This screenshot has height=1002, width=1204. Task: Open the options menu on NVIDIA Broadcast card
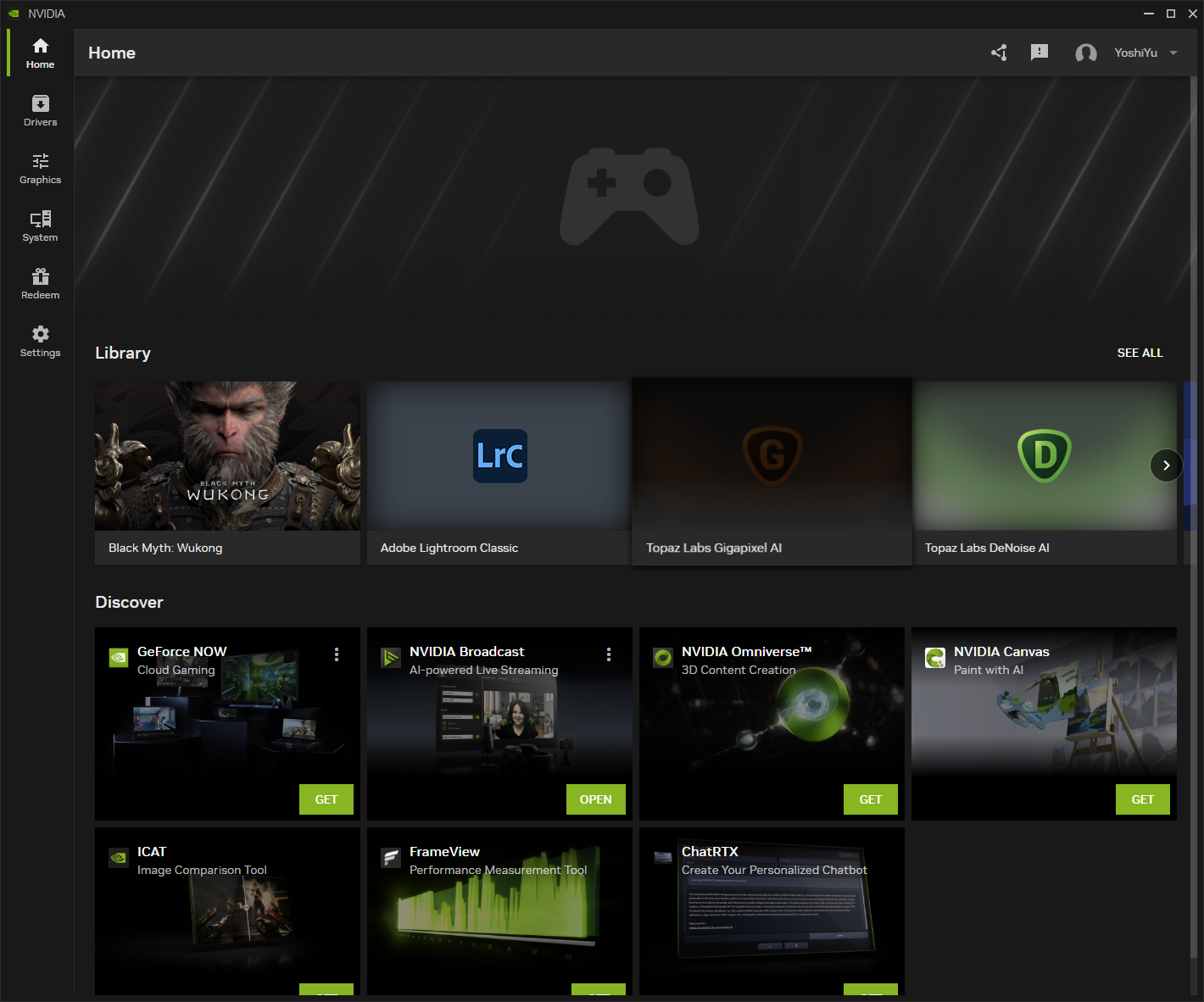(609, 654)
